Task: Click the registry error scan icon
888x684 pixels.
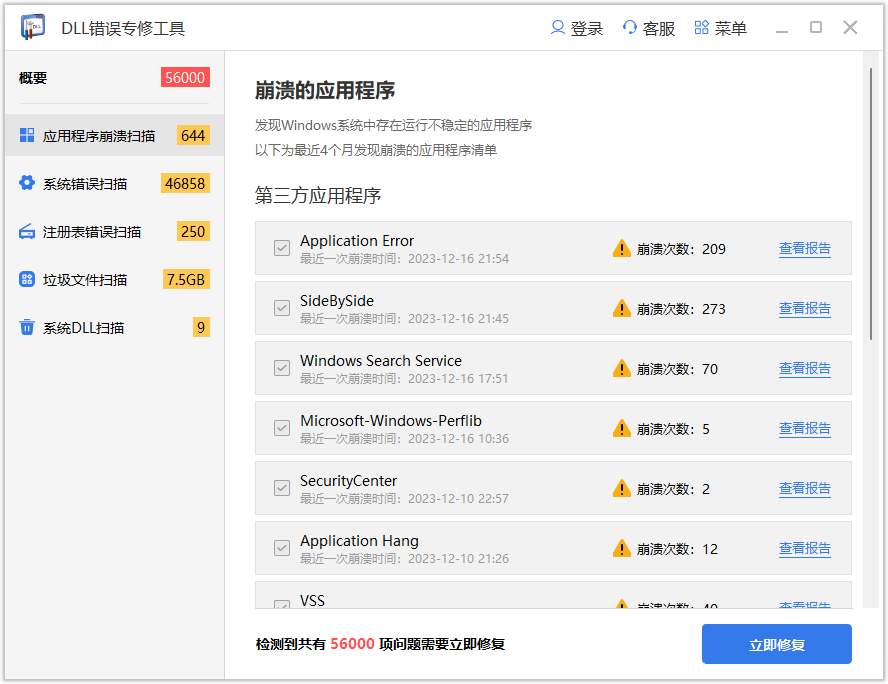Action: click(x=27, y=231)
